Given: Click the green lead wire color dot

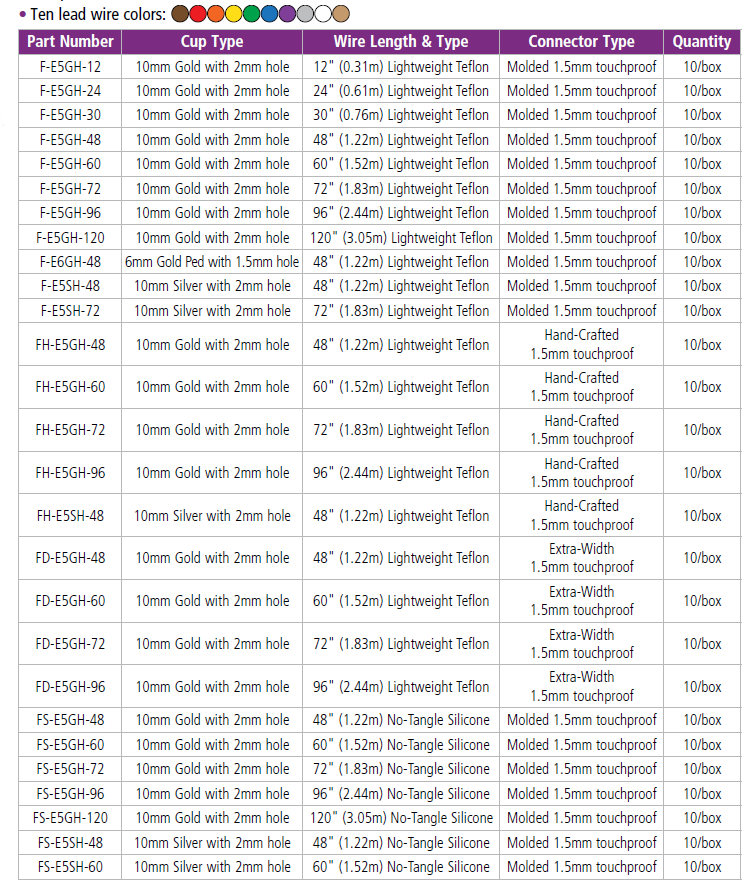Looking at the screenshot, I should coord(252,14).
